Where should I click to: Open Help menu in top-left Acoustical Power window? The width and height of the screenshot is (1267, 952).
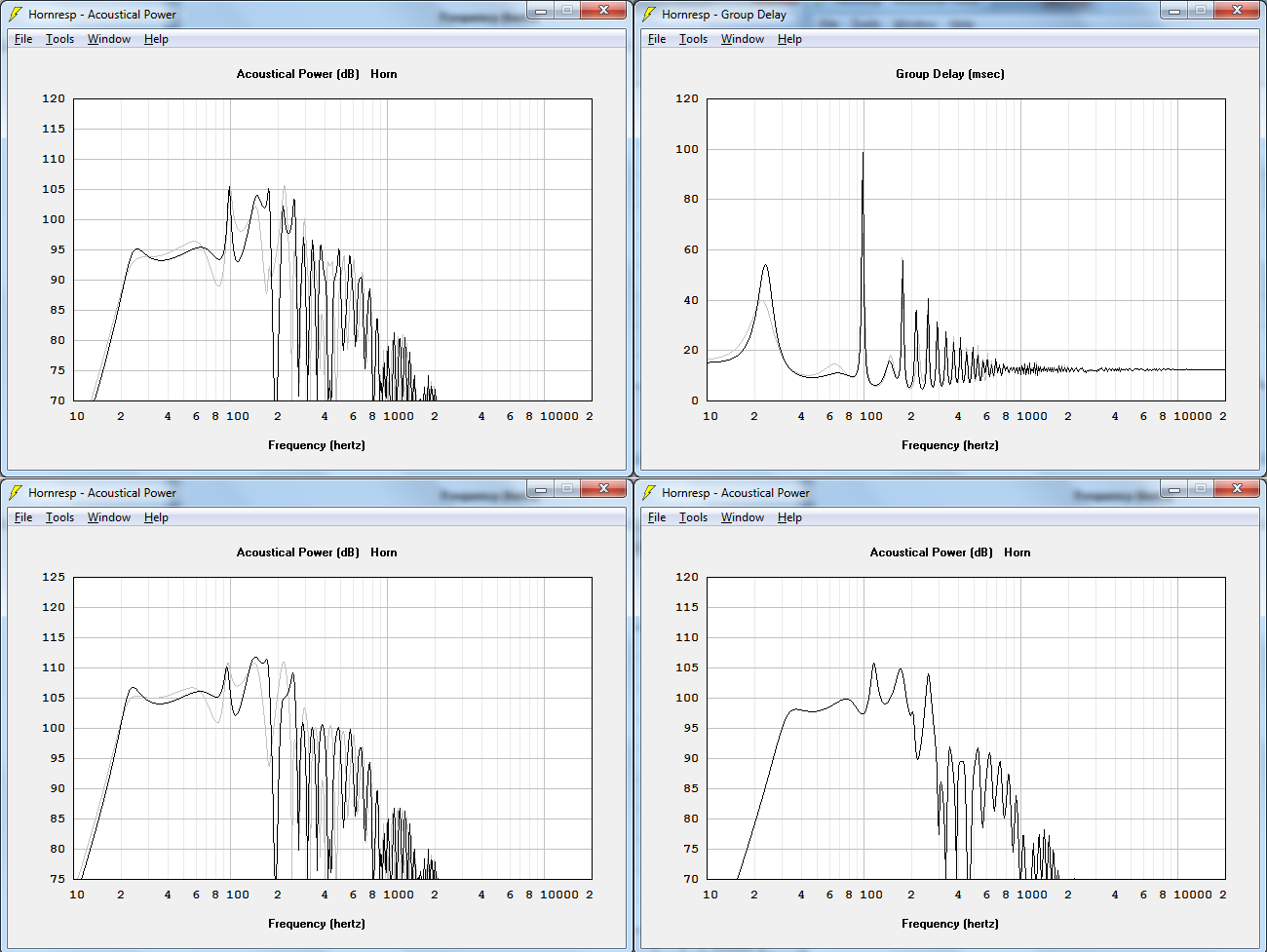[156, 39]
